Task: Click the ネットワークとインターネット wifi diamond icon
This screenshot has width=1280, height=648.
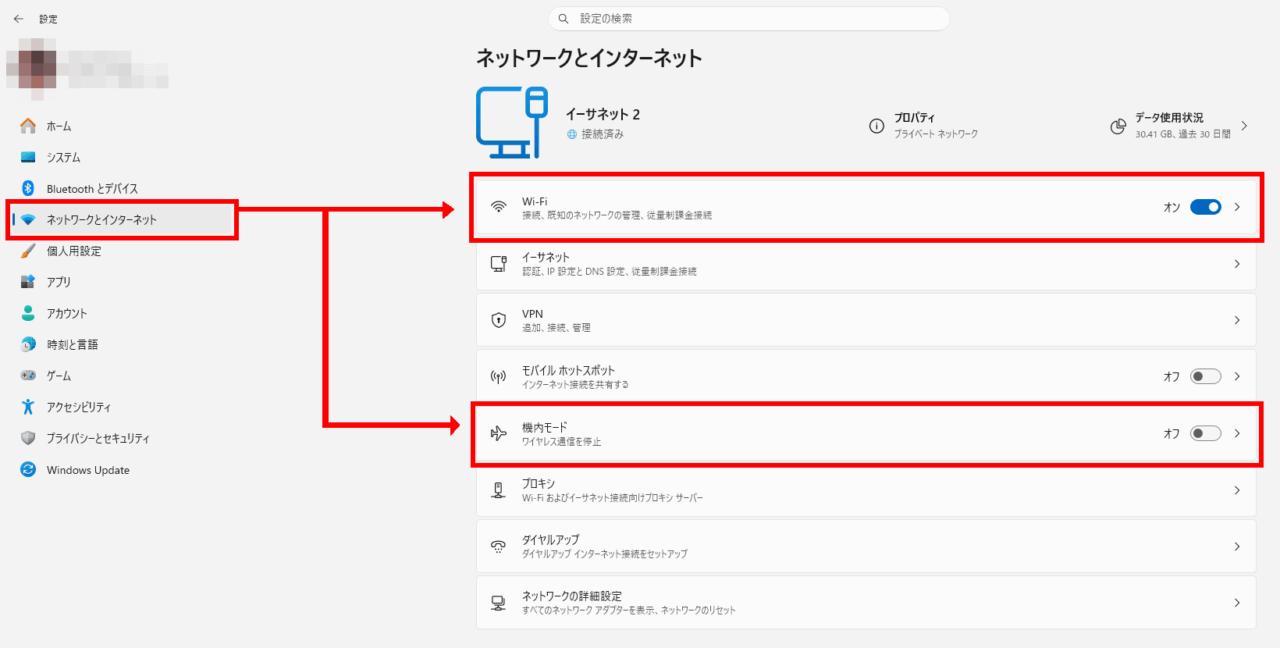Action: [x=28, y=220]
